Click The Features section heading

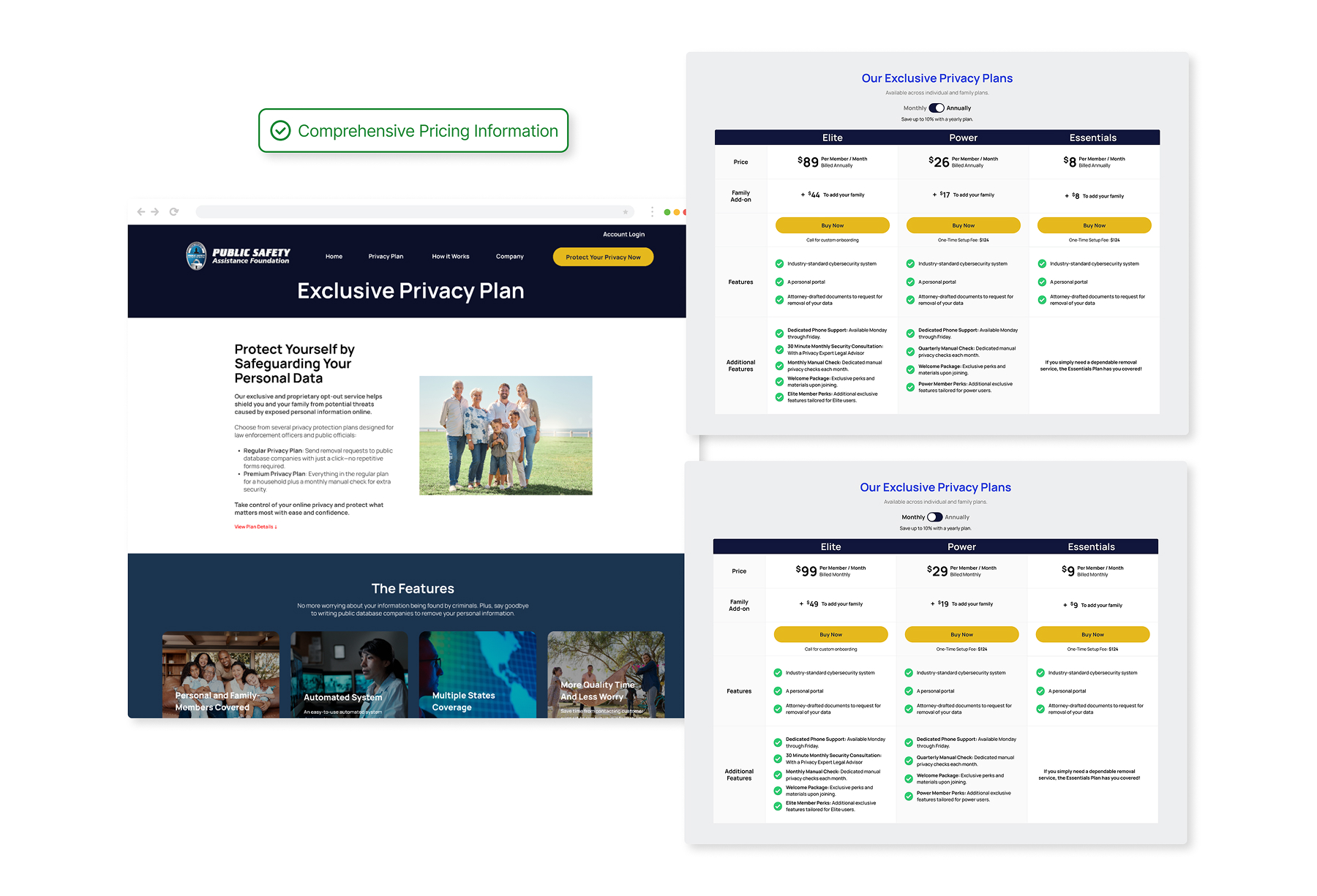pyautogui.click(x=413, y=589)
